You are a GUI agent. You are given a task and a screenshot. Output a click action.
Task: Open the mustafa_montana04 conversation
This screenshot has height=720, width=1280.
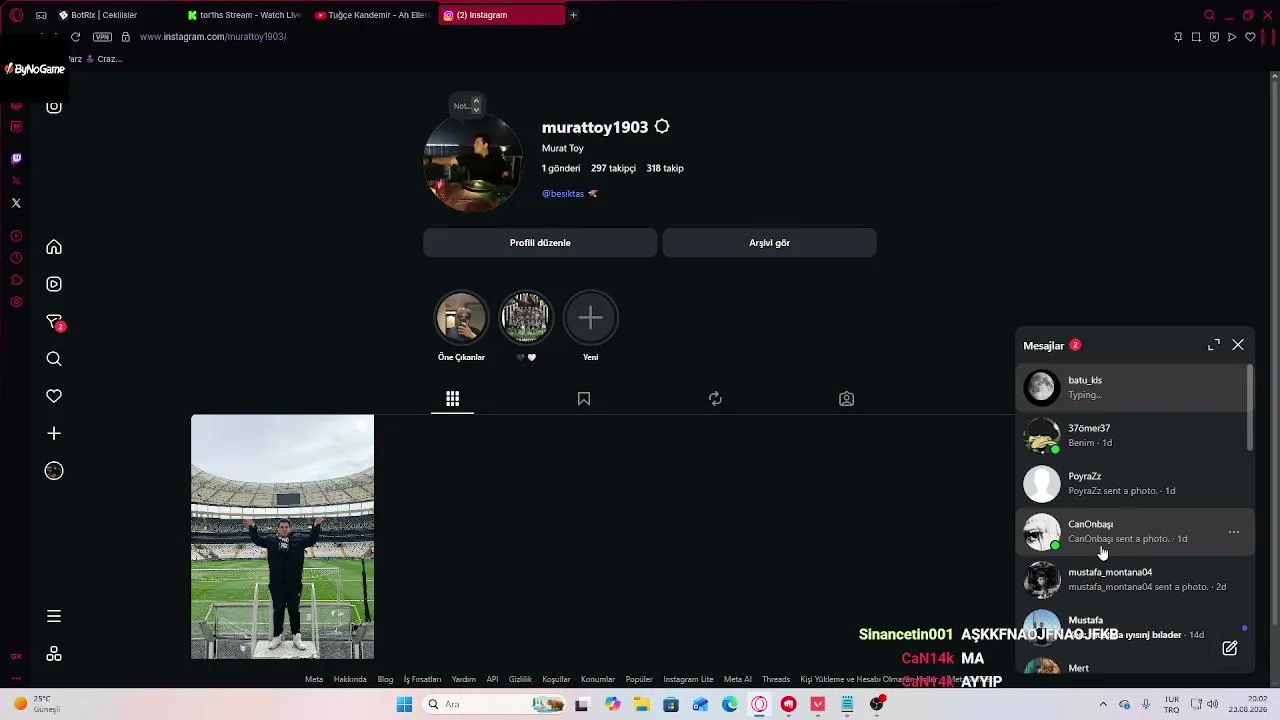[1132, 579]
